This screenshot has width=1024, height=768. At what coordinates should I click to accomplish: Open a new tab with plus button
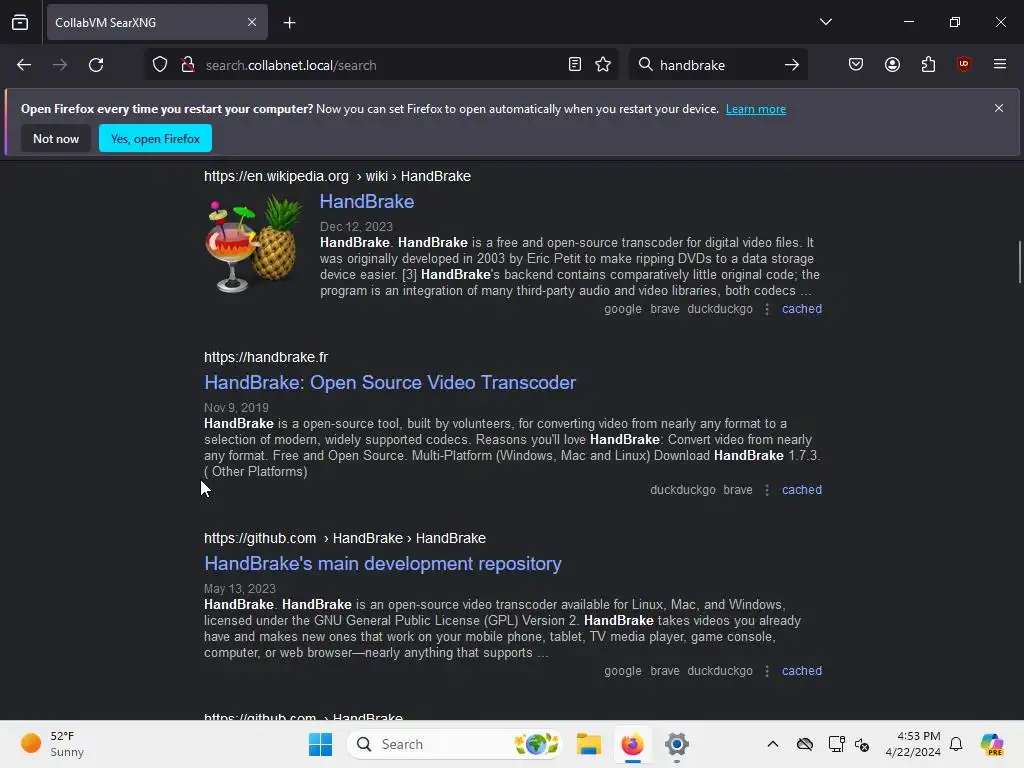pos(289,23)
